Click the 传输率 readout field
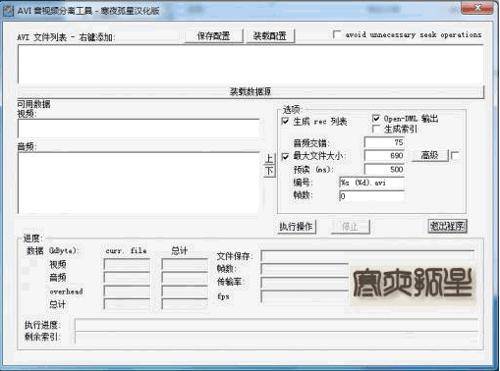The width and height of the screenshot is (500, 371). 305,283
